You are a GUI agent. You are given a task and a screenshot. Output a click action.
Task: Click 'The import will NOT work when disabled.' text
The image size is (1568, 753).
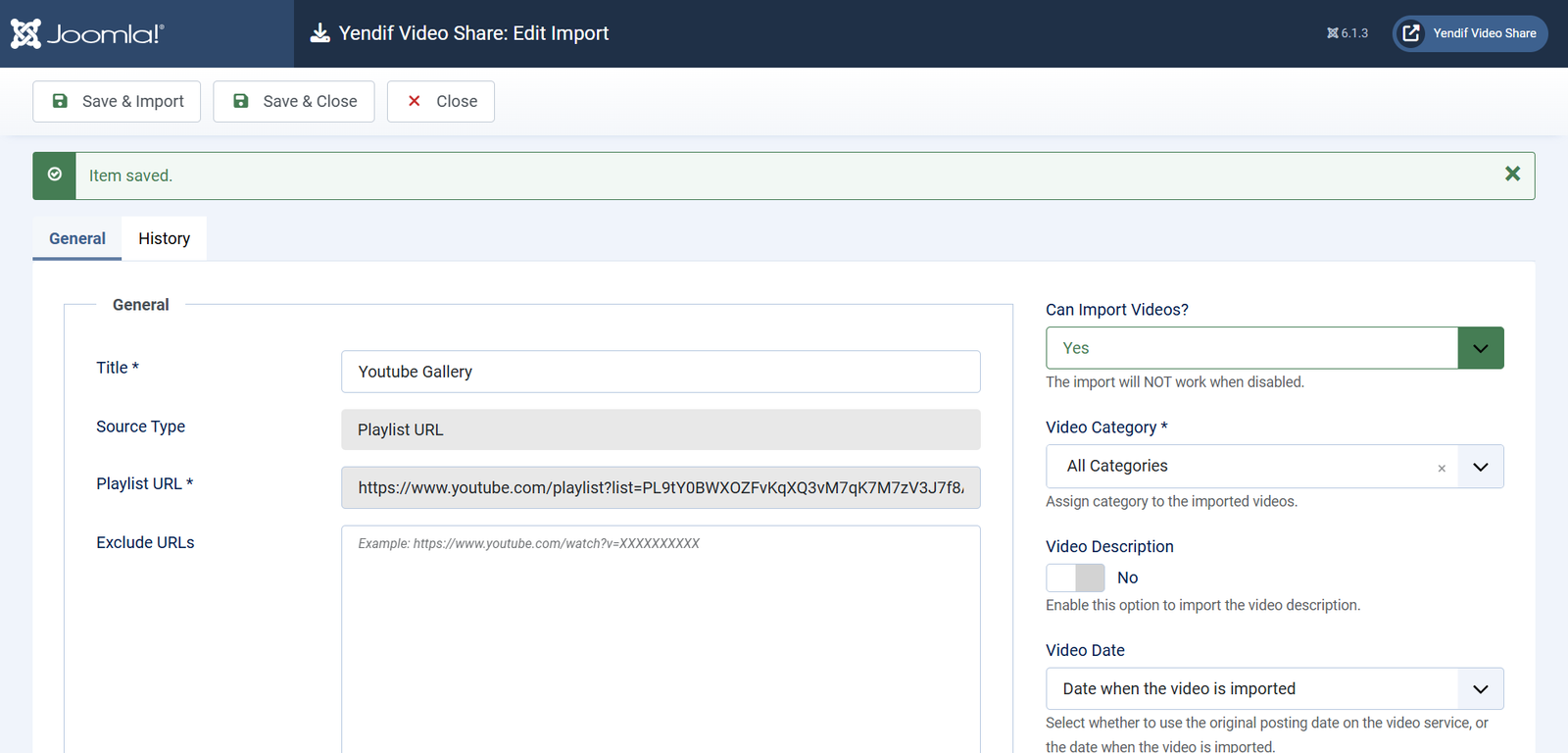[x=1175, y=381]
